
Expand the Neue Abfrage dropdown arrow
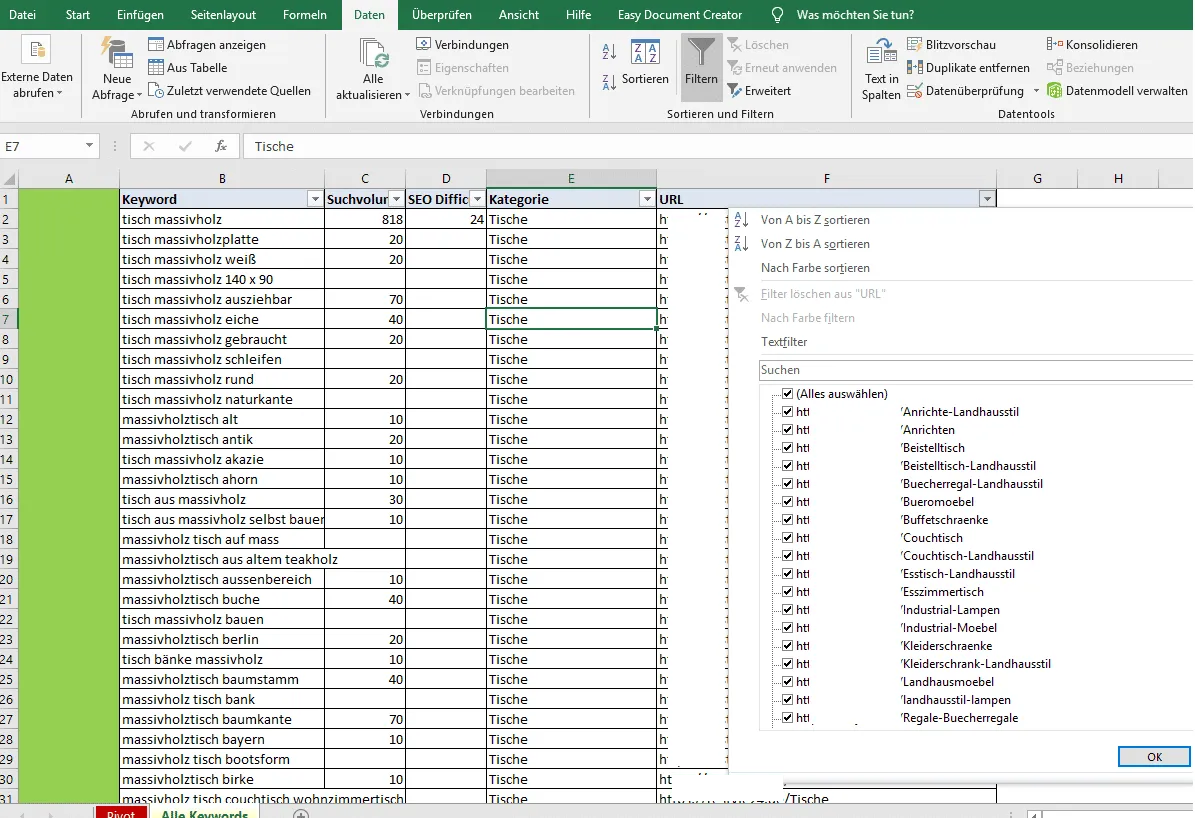pyautogui.click(x=139, y=95)
